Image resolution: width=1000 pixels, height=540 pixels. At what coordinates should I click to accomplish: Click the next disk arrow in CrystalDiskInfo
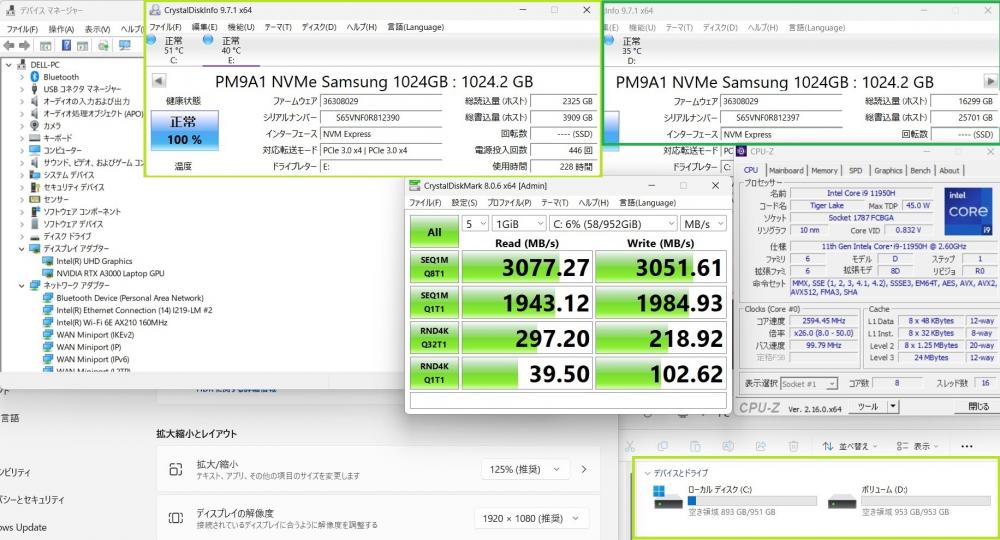coord(990,81)
